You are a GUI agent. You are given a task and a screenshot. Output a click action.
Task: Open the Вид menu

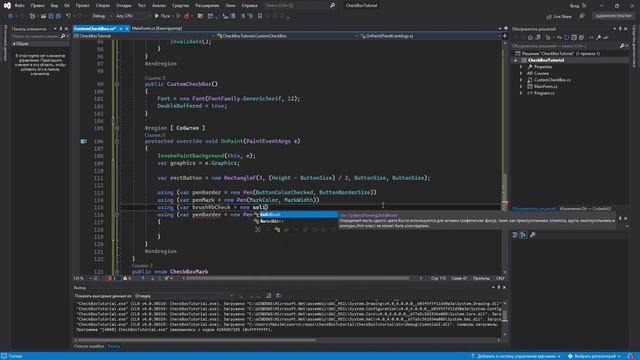(x=54, y=6)
